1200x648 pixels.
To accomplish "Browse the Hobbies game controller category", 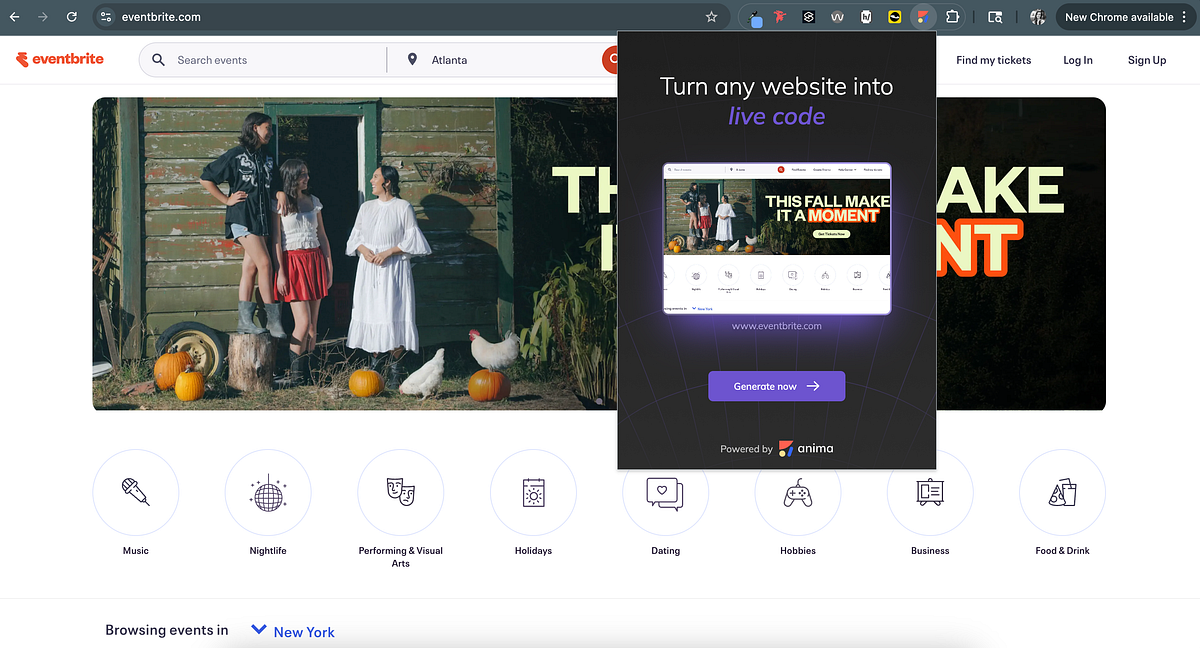I will 798,493.
